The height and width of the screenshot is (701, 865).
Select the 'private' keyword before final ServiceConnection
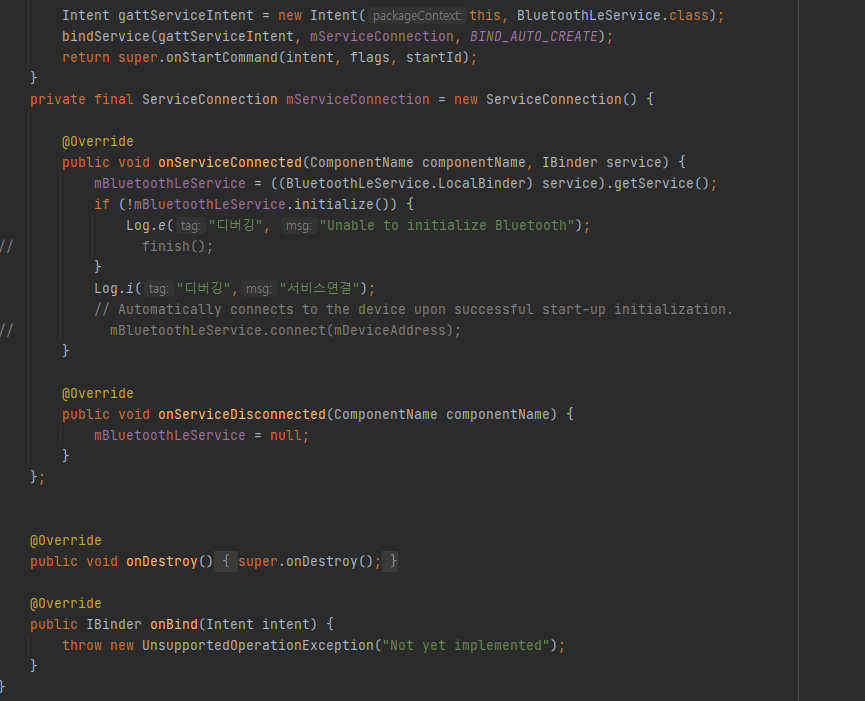57,99
